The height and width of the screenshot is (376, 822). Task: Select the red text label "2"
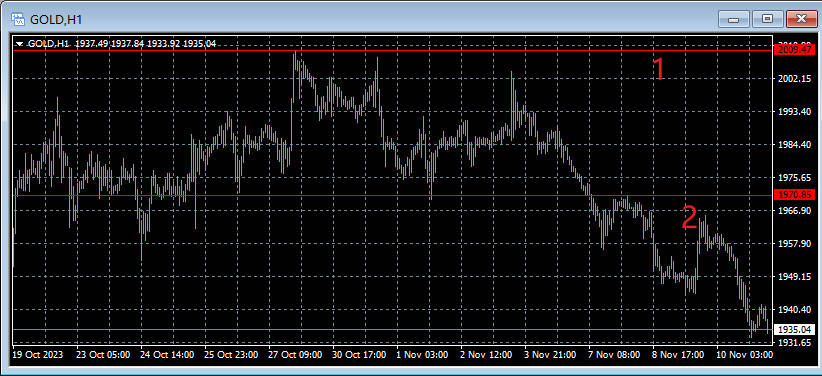(x=689, y=218)
